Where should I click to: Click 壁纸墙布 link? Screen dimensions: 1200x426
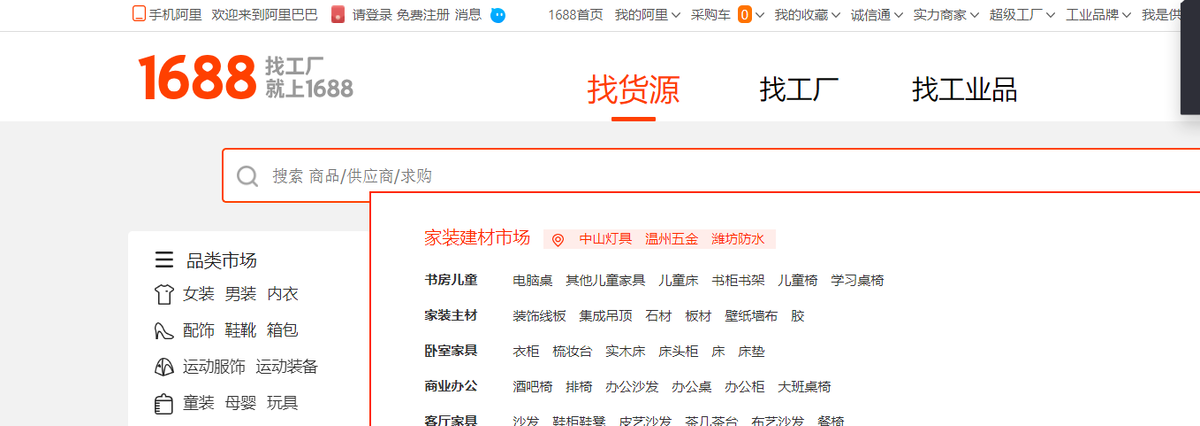pyautogui.click(x=751, y=316)
